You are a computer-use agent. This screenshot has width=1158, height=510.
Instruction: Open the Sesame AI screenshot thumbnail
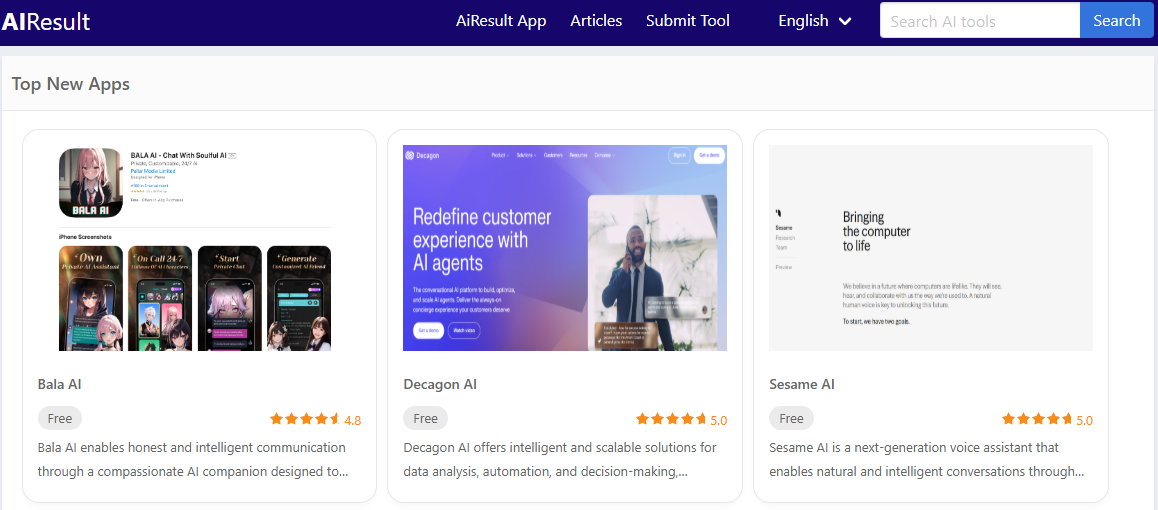point(931,248)
